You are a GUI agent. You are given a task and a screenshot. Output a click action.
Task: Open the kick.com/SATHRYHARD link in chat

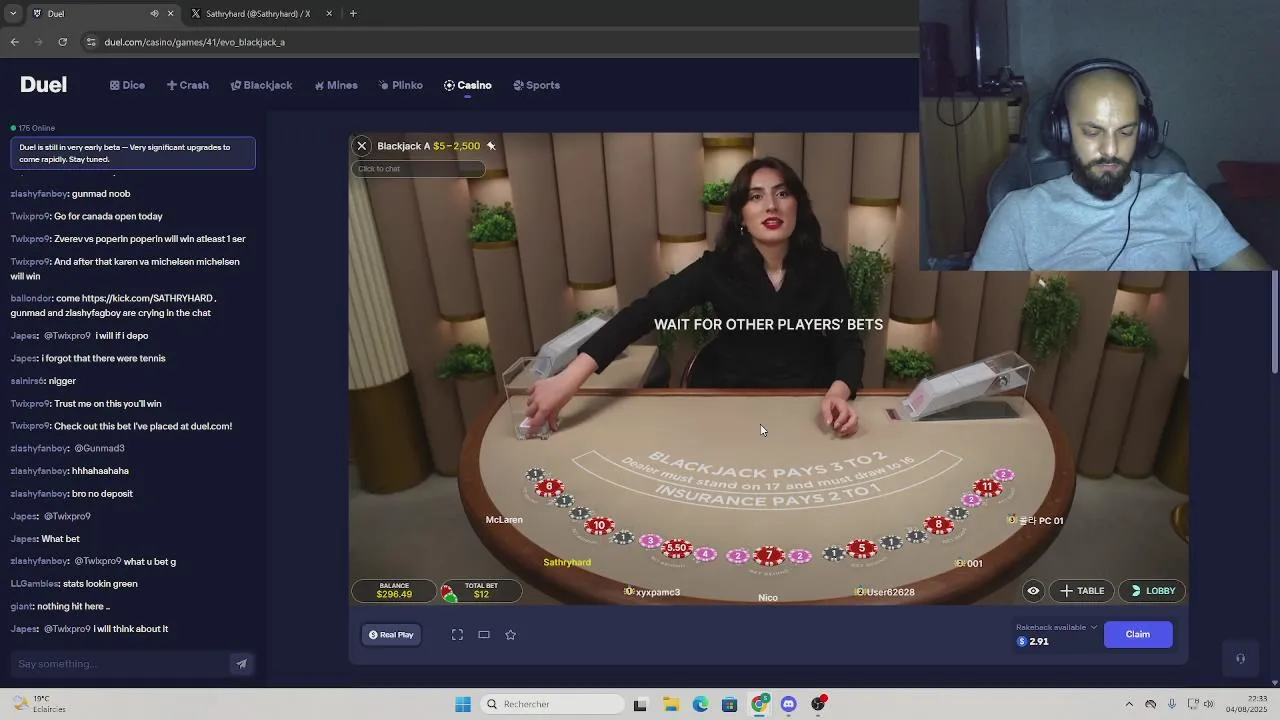[148, 298]
